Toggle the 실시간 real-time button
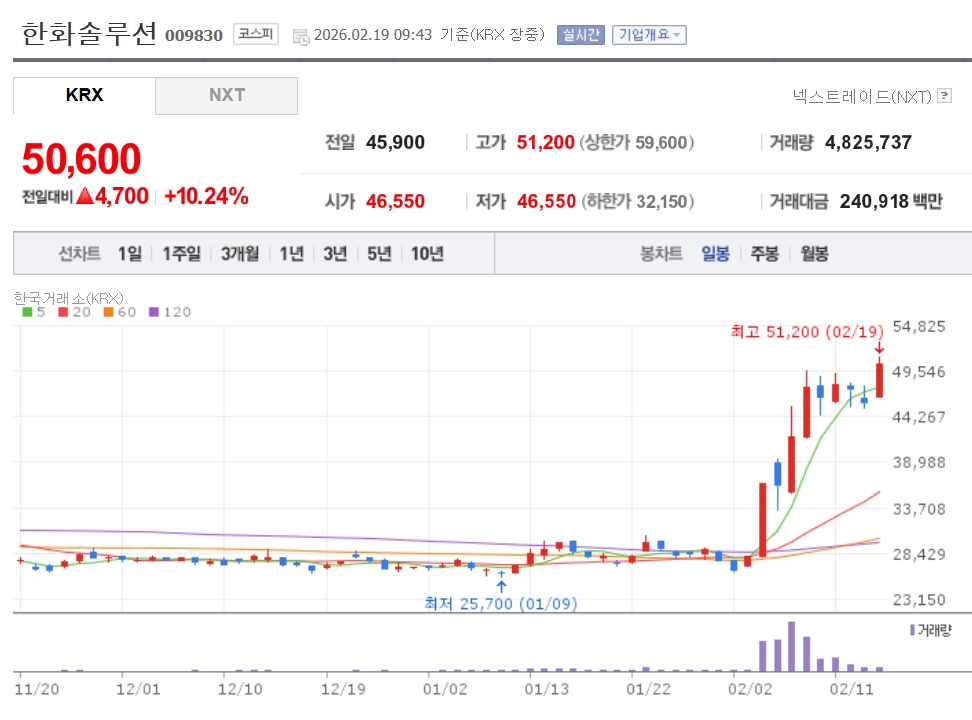The width and height of the screenshot is (972, 720). (x=580, y=35)
